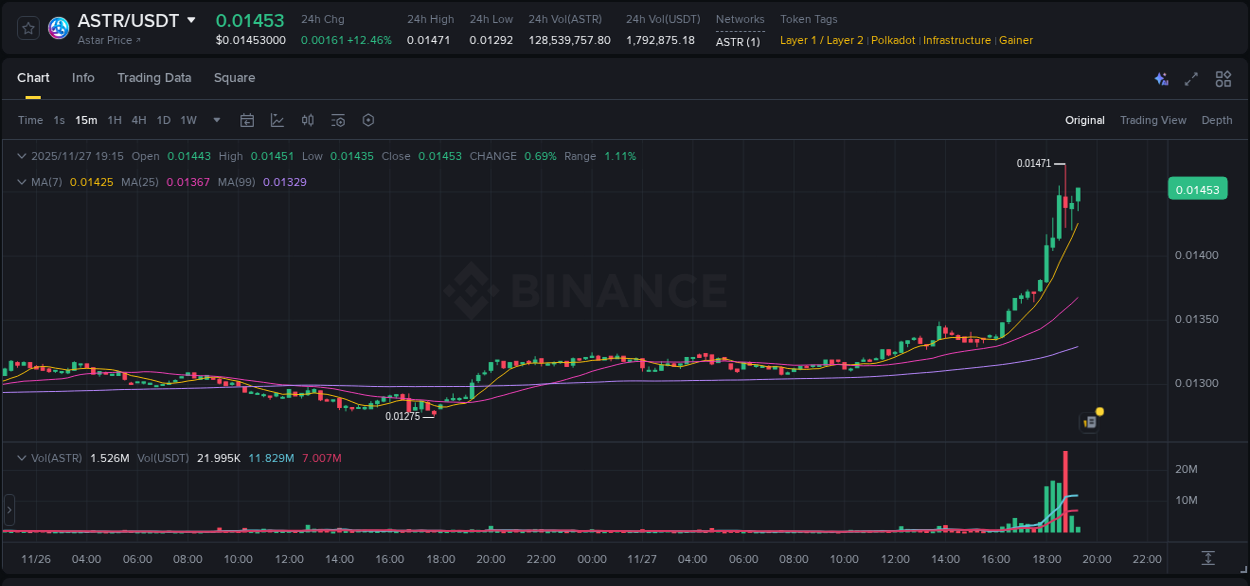Image resolution: width=1250 pixels, height=586 pixels.
Task: Select the 15m timeframe
Action: tap(85, 119)
